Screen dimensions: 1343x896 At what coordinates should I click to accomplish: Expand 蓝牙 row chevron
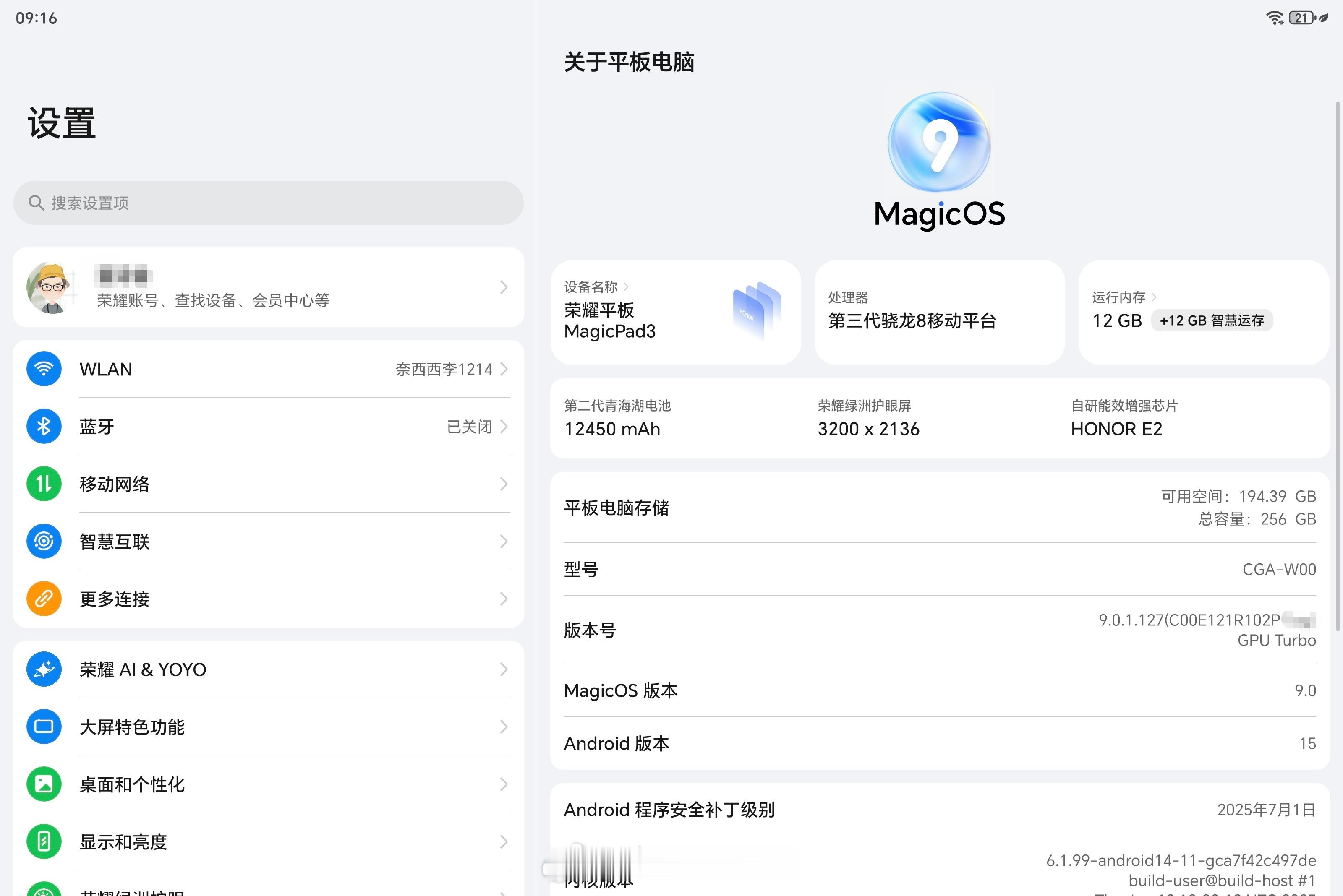coord(504,426)
